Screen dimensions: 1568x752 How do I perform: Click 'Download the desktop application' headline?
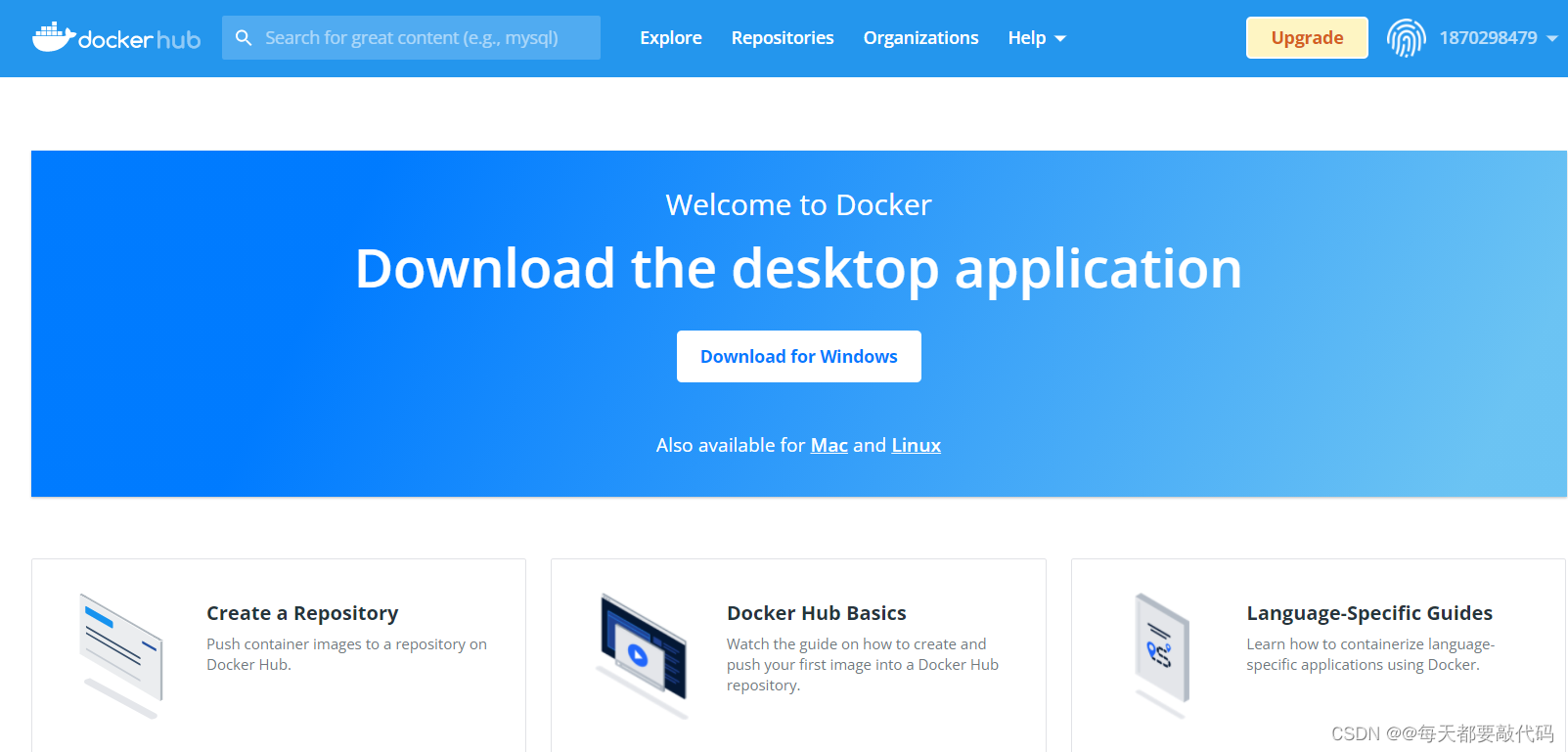click(x=799, y=269)
